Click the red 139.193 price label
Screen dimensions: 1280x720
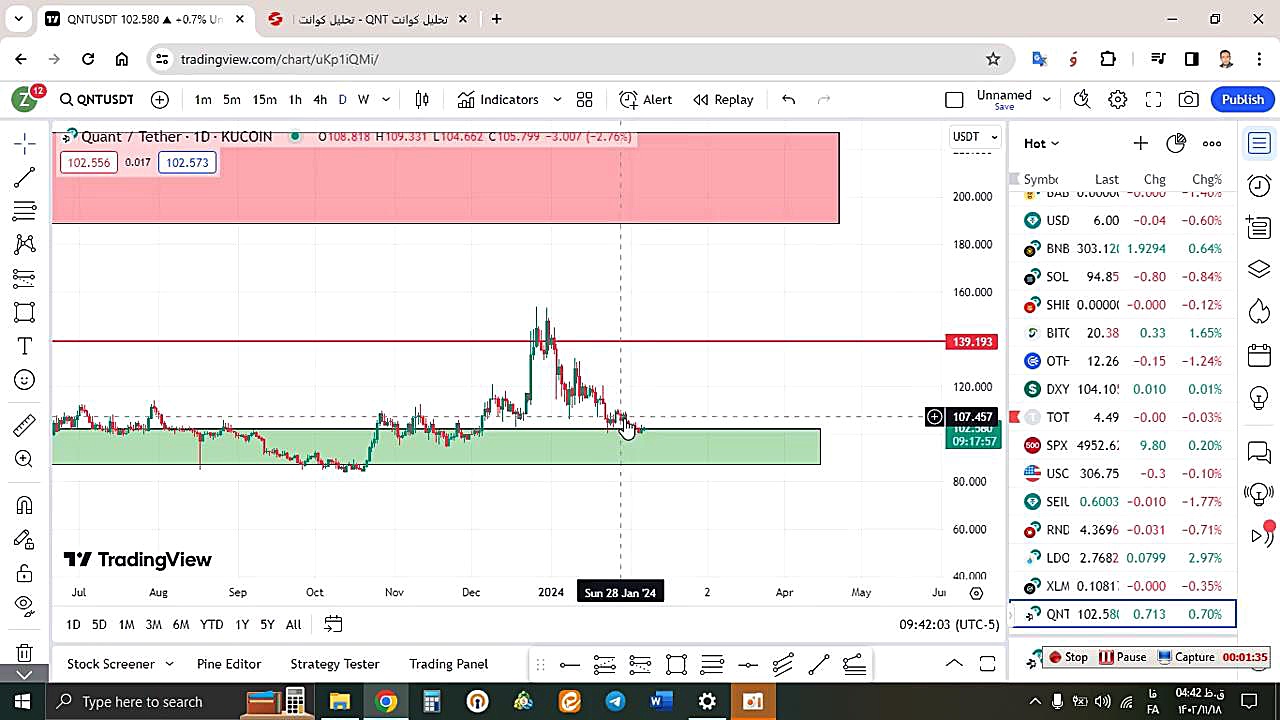click(x=972, y=342)
